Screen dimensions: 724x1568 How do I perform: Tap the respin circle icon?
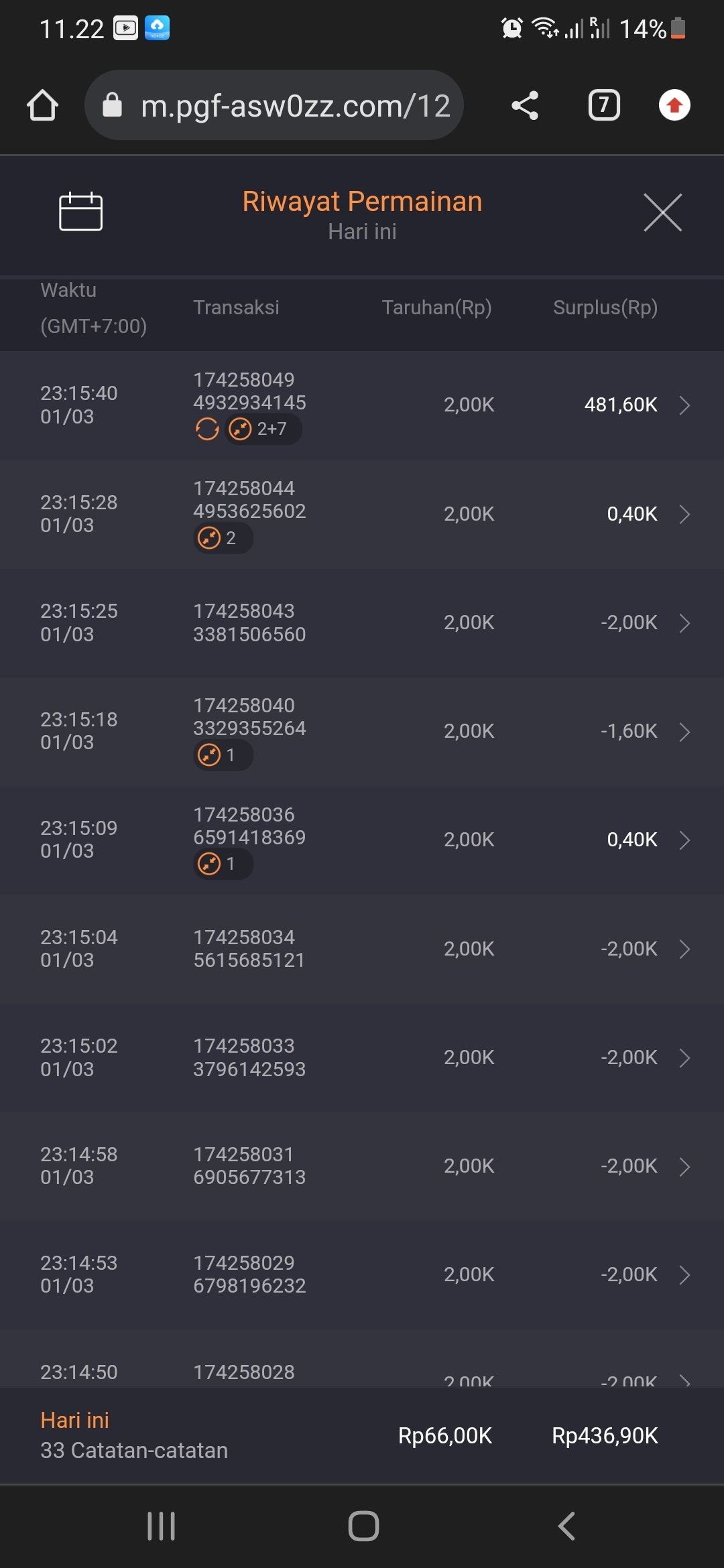(x=207, y=429)
